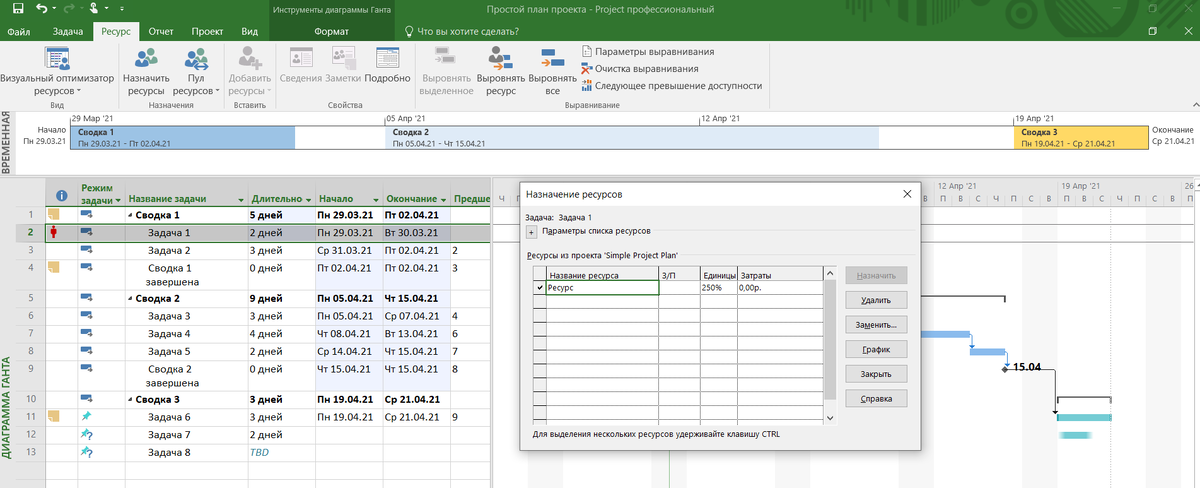This screenshot has height=488, width=1200.
Task: Switch to the Отчет ribbon tab
Action: coord(161,31)
